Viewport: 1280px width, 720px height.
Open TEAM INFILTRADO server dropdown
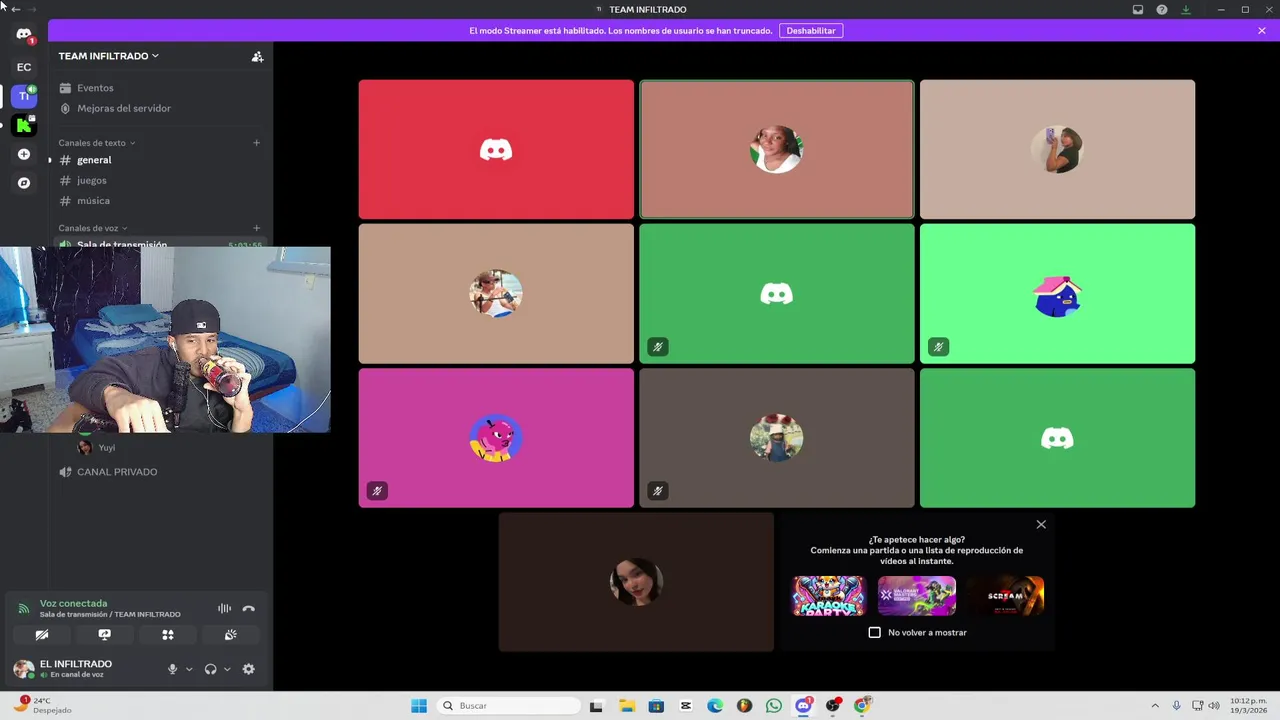click(108, 56)
